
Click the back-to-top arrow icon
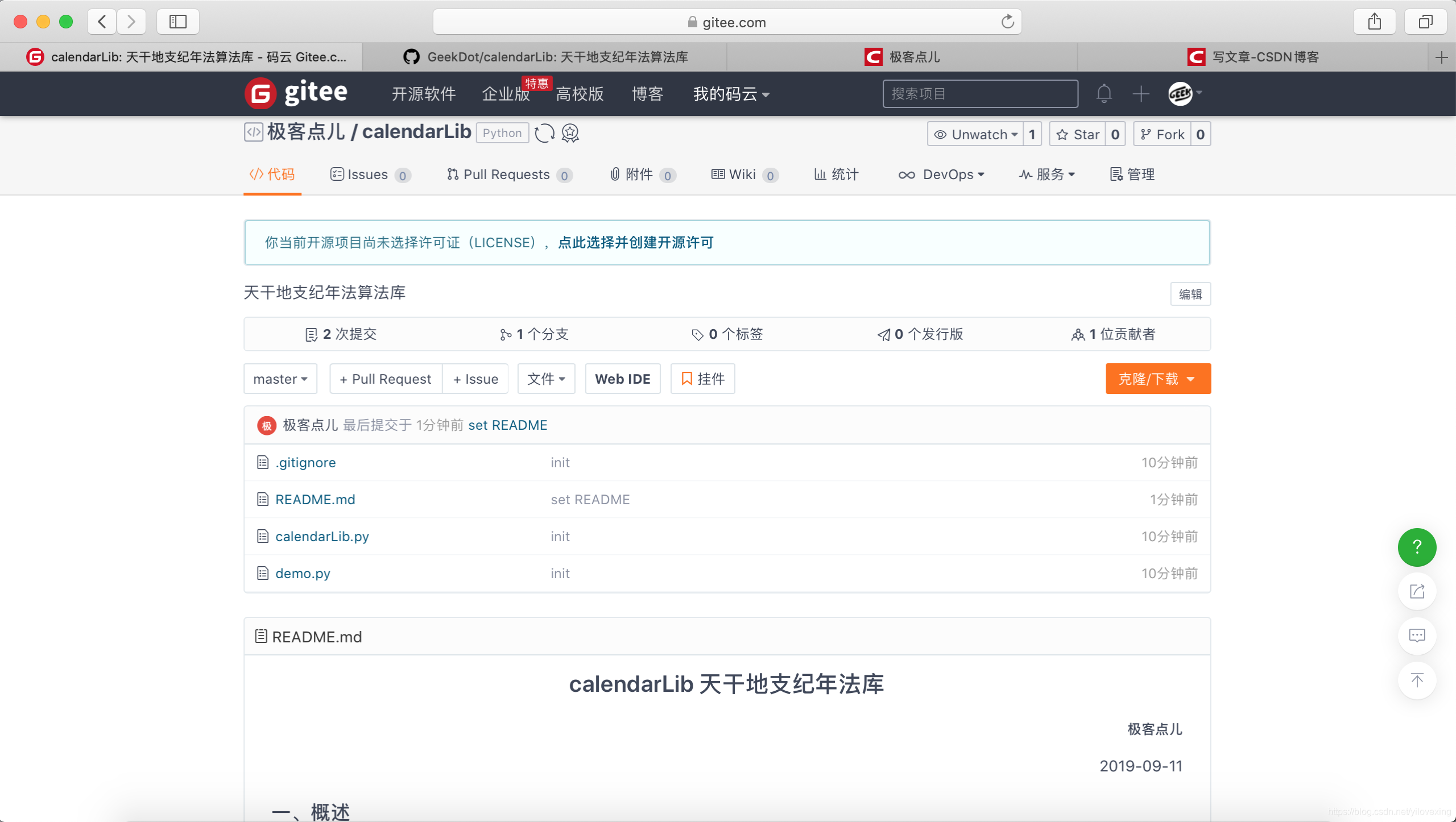(x=1417, y=680)
